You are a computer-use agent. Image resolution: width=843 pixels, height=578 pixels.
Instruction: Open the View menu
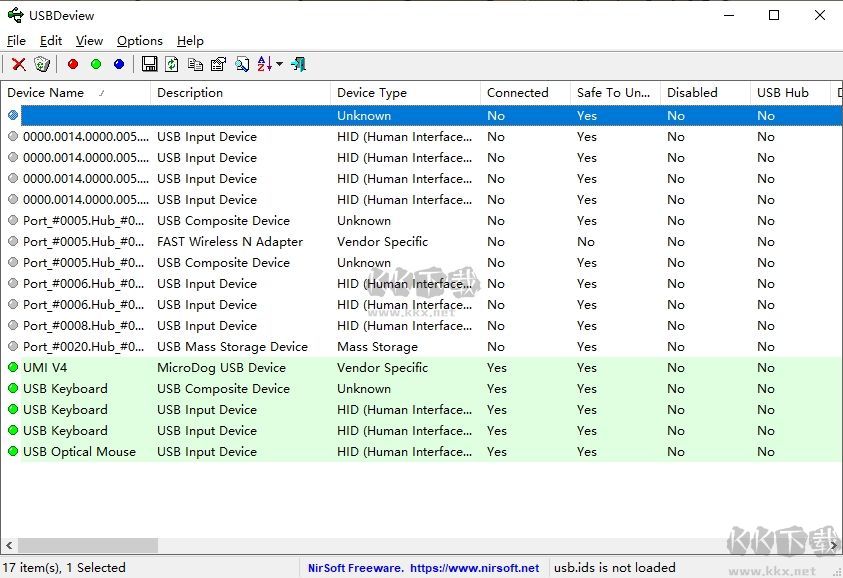coord(89,41)
